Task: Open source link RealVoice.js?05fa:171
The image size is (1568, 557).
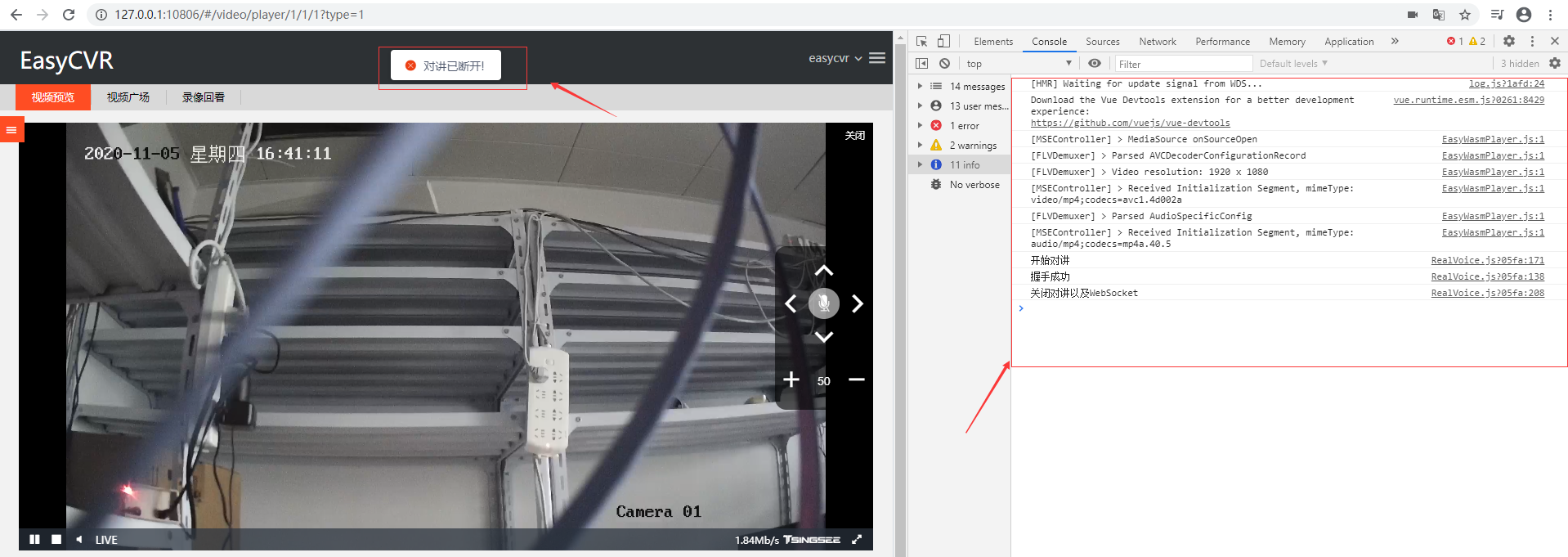Action: 1487,260
